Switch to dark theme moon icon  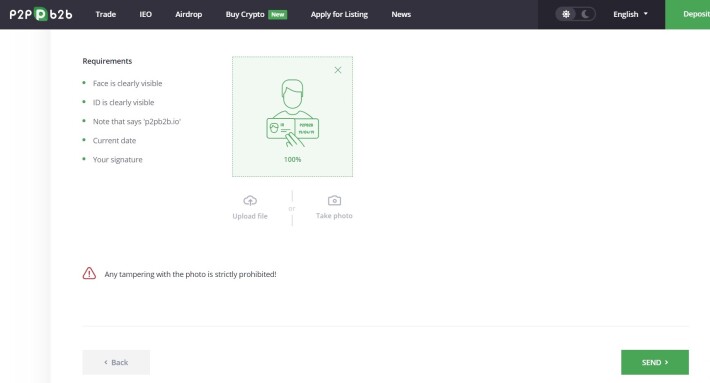click(x=585, y=14)
